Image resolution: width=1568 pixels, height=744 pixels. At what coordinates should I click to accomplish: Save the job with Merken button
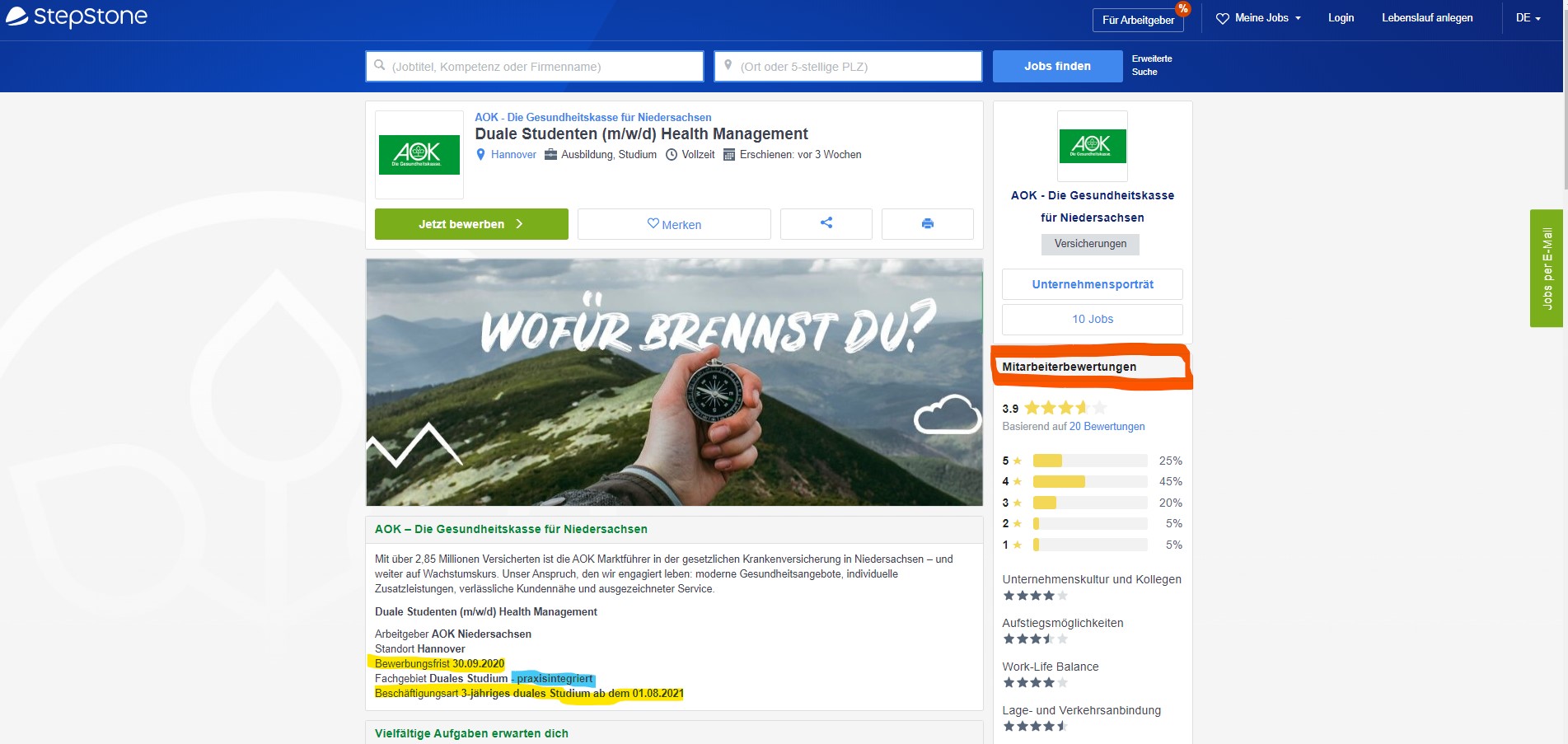point(674,224)
